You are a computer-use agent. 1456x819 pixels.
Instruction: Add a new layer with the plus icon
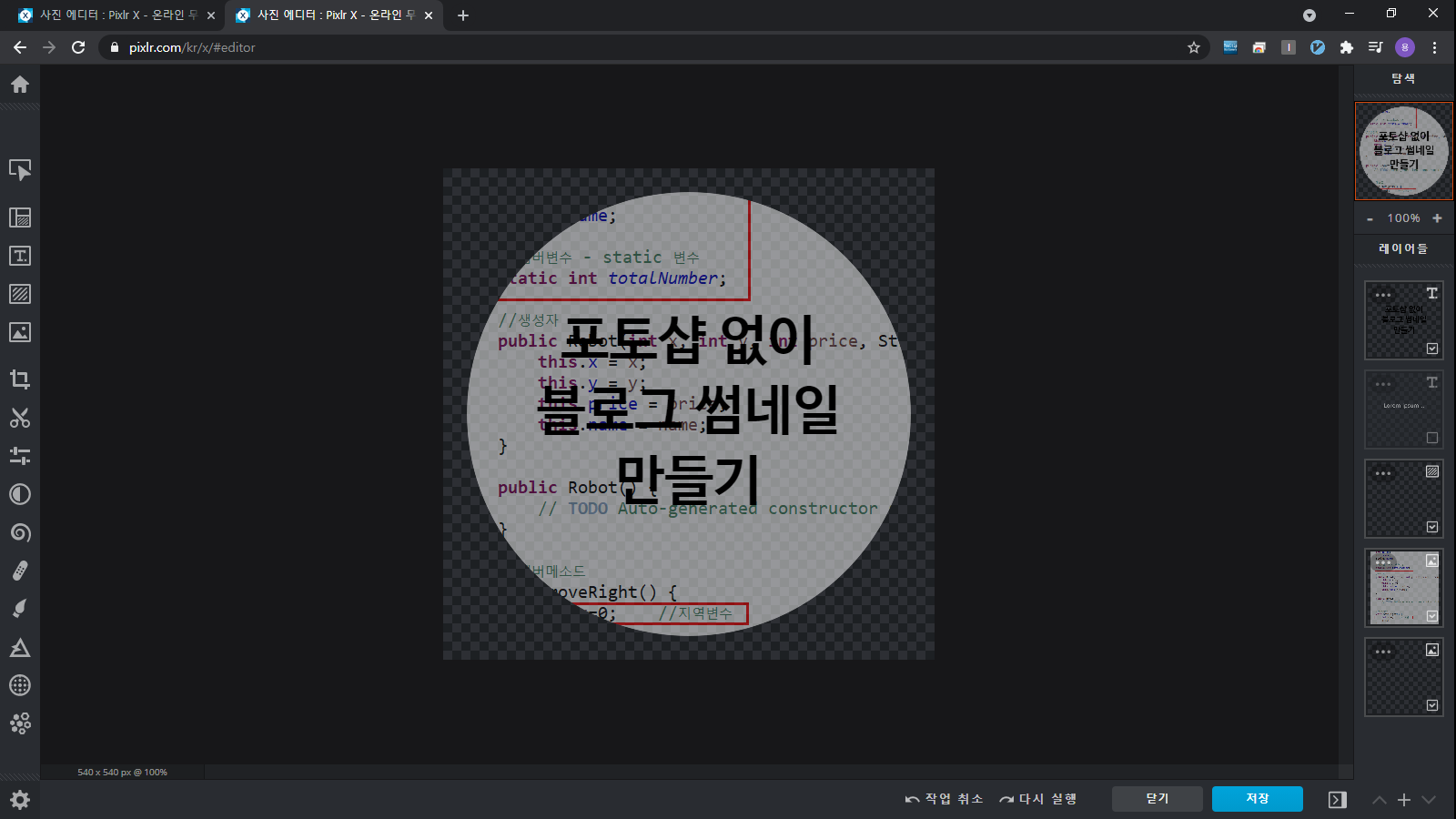pos(1404,800)
